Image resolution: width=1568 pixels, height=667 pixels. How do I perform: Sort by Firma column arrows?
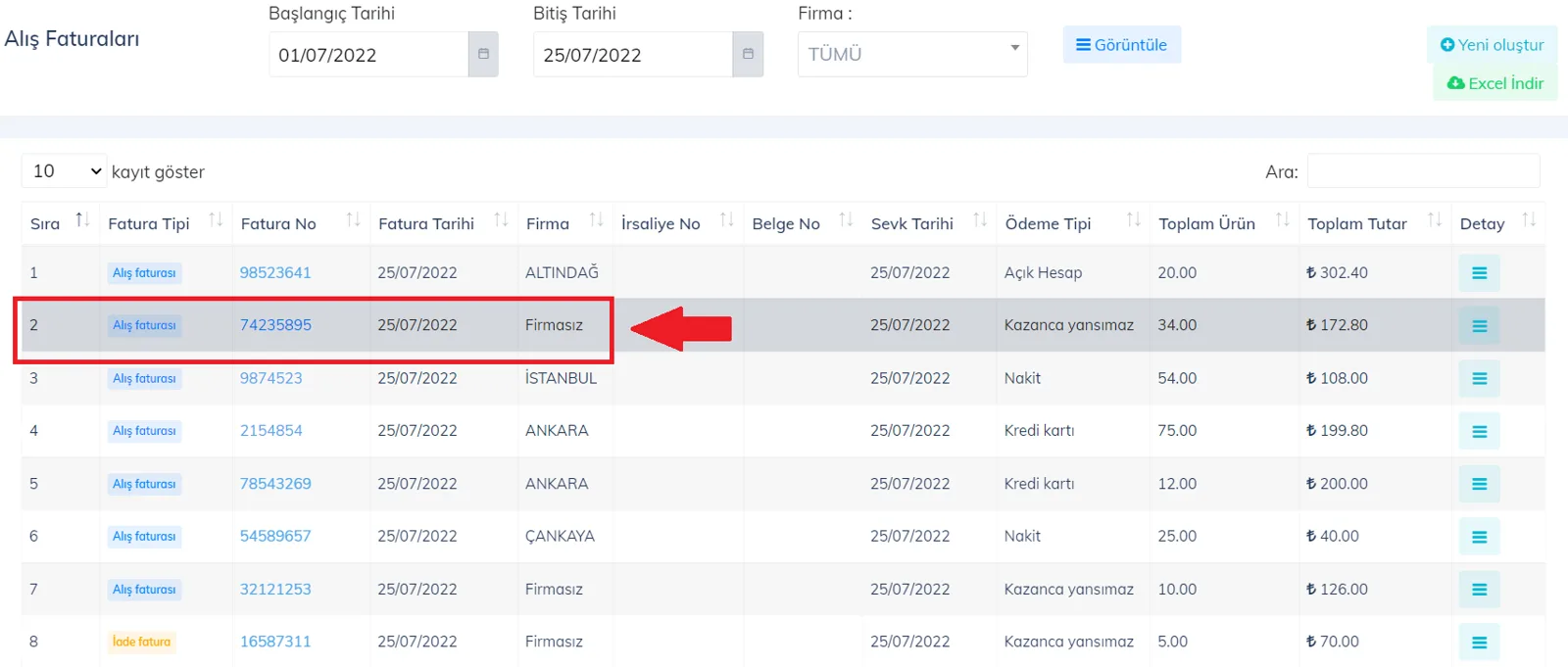pos(596,220)
